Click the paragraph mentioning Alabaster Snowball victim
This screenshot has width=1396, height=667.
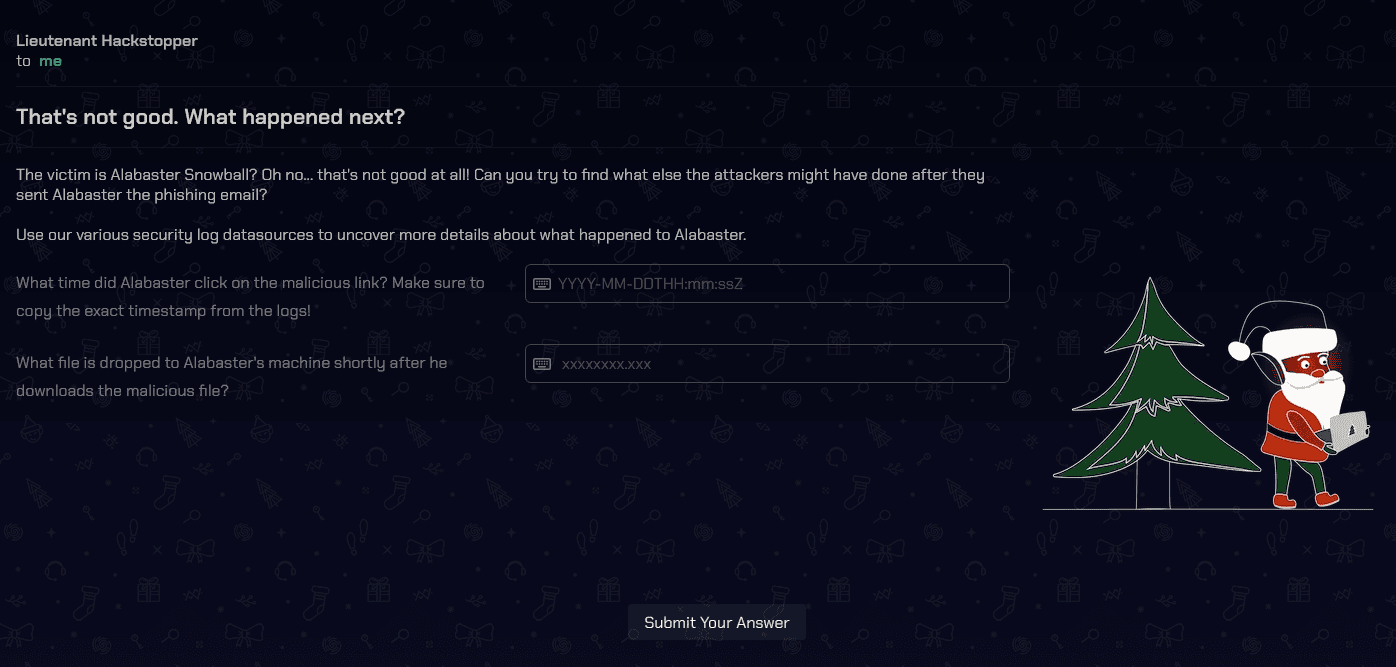point(501,185)
